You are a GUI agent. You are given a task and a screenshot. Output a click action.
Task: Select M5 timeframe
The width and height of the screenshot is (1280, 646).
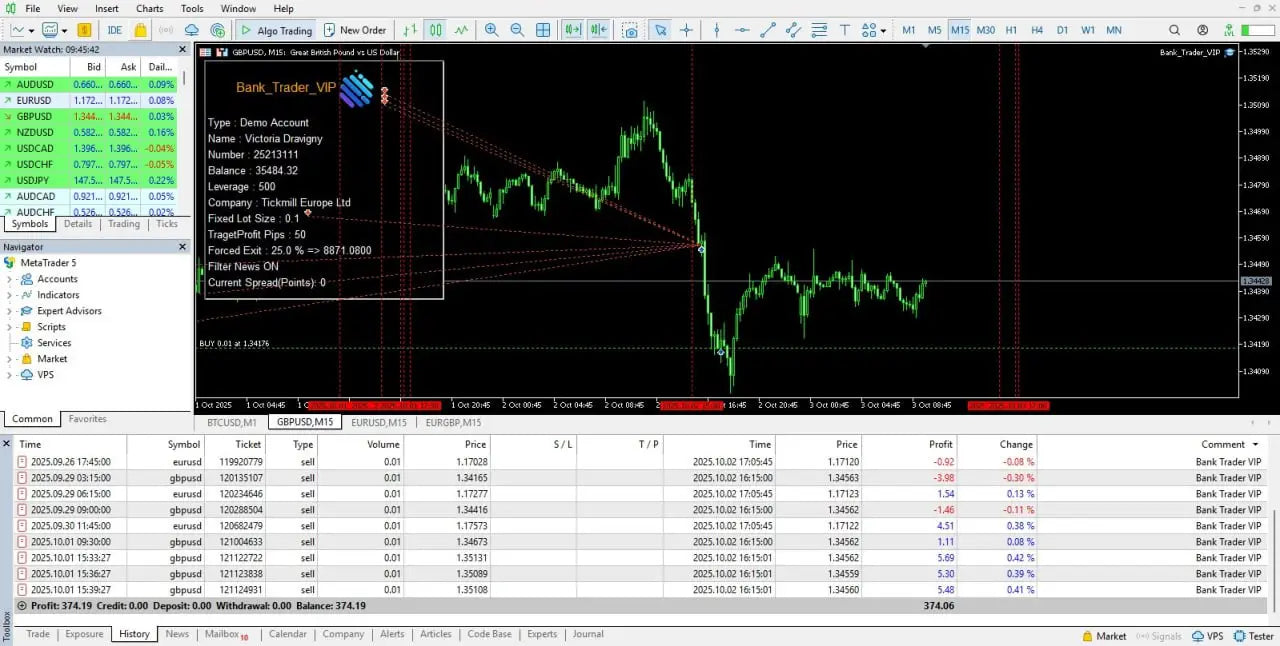point(935,30)
